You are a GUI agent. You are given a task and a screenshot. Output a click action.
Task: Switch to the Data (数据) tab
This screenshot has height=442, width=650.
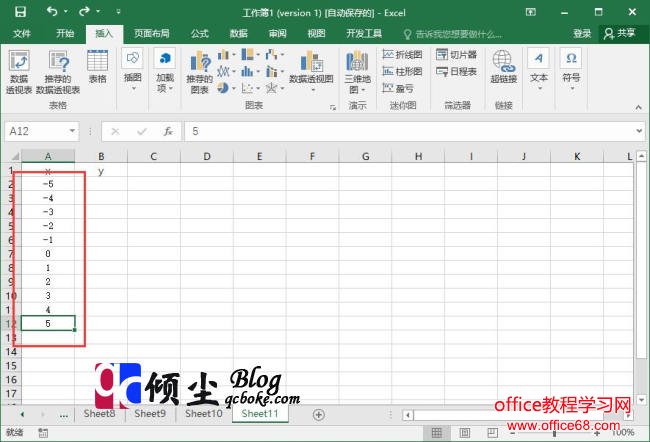coord(239,34)
